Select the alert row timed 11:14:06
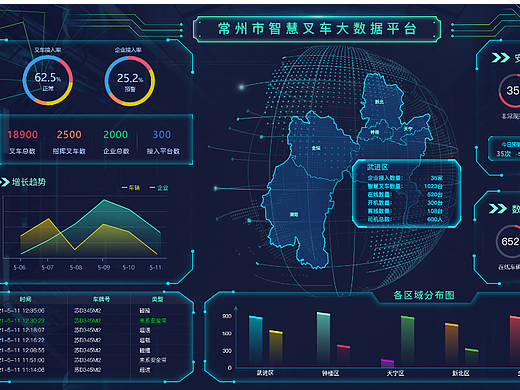520x390 pixels. pyautogui.click(x=96, y=370)
